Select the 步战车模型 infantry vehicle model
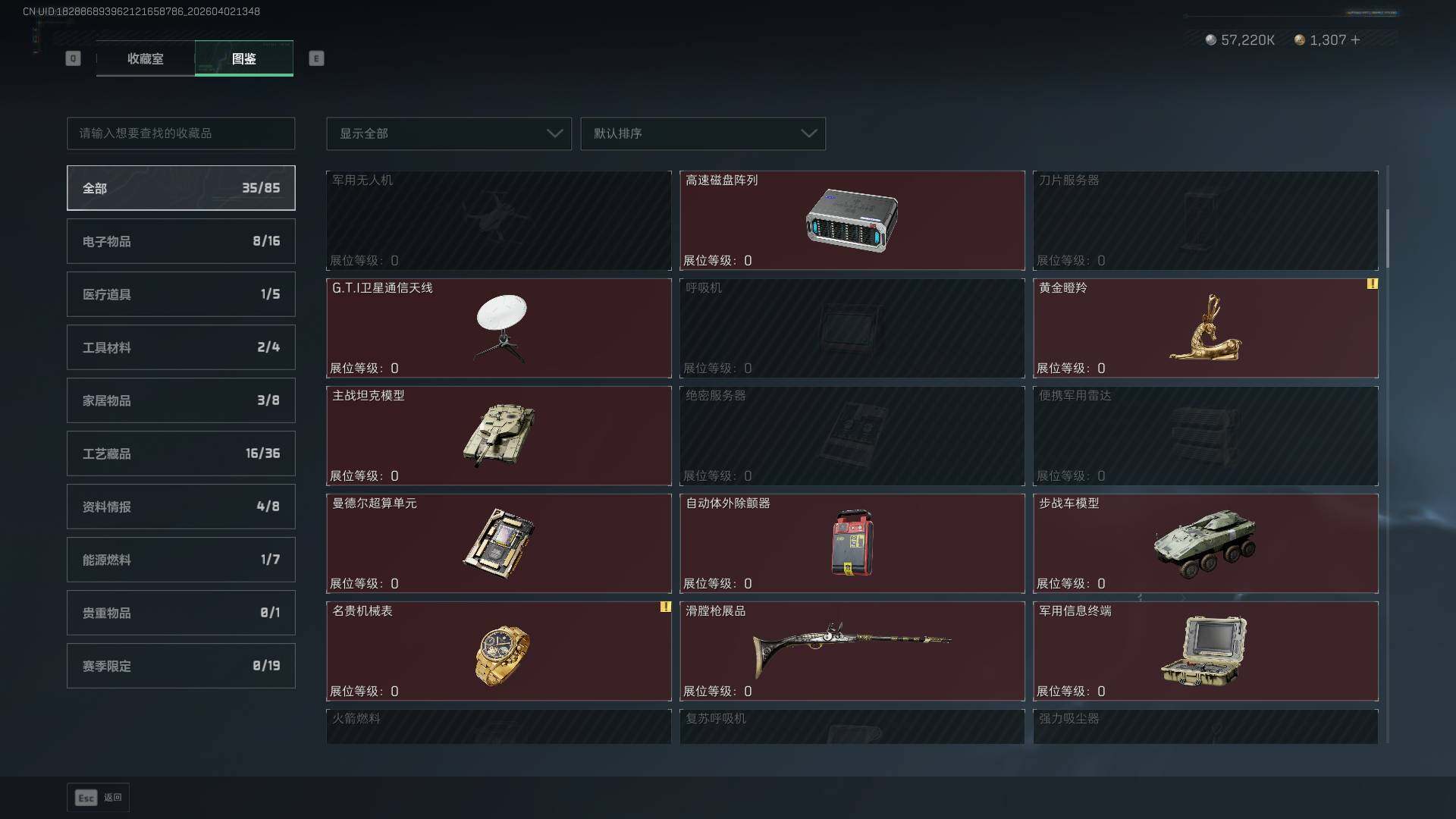 1205,544
